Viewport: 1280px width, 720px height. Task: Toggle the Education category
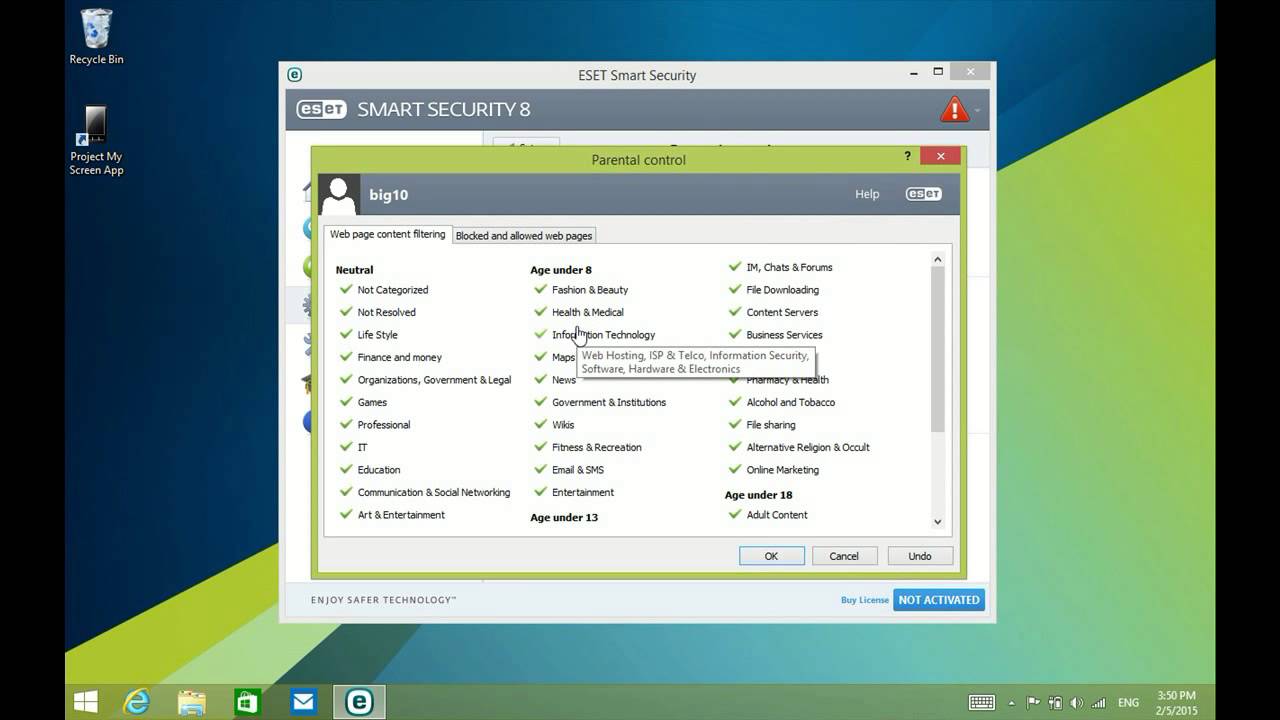tap(346, 469)
